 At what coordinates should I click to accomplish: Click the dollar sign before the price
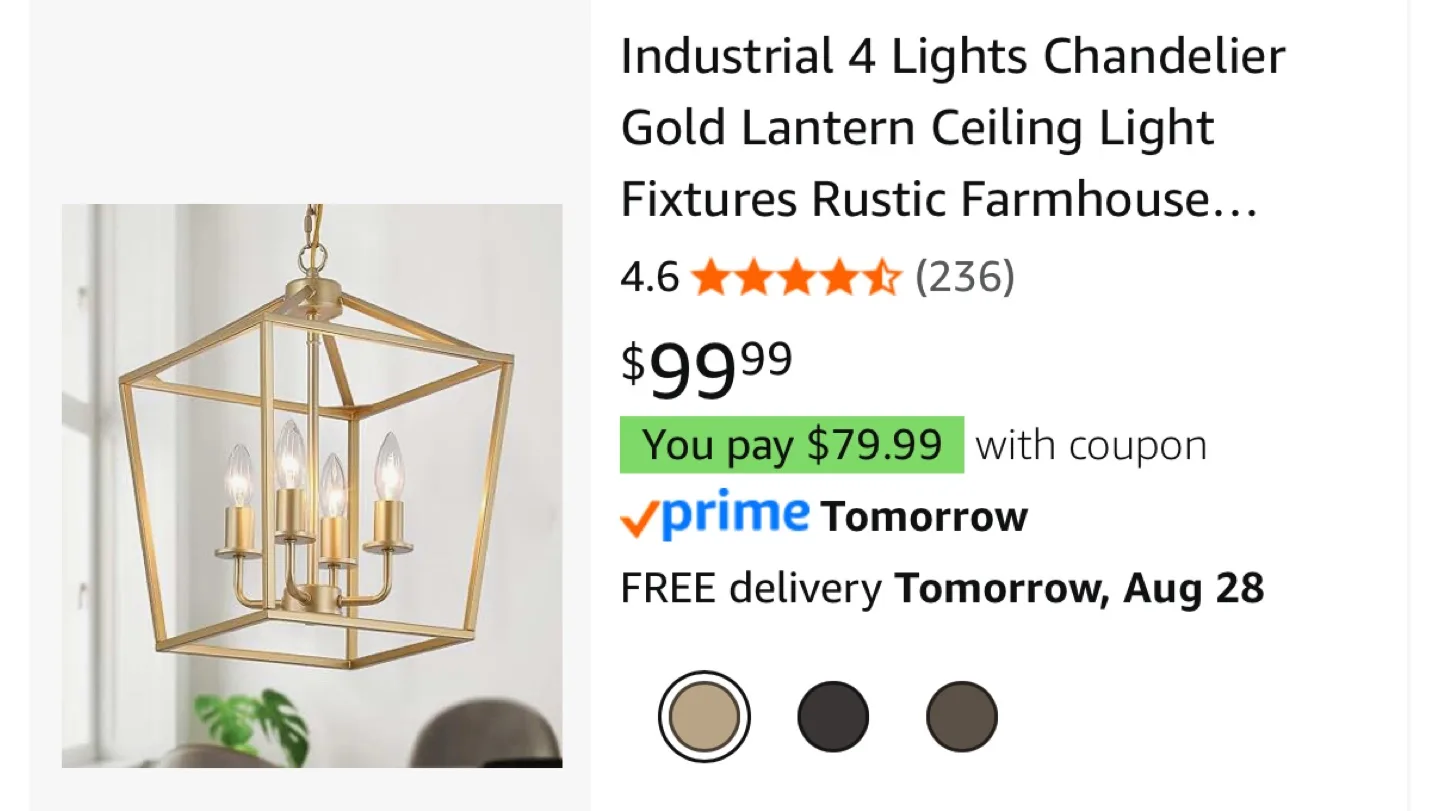click(633, 362)
